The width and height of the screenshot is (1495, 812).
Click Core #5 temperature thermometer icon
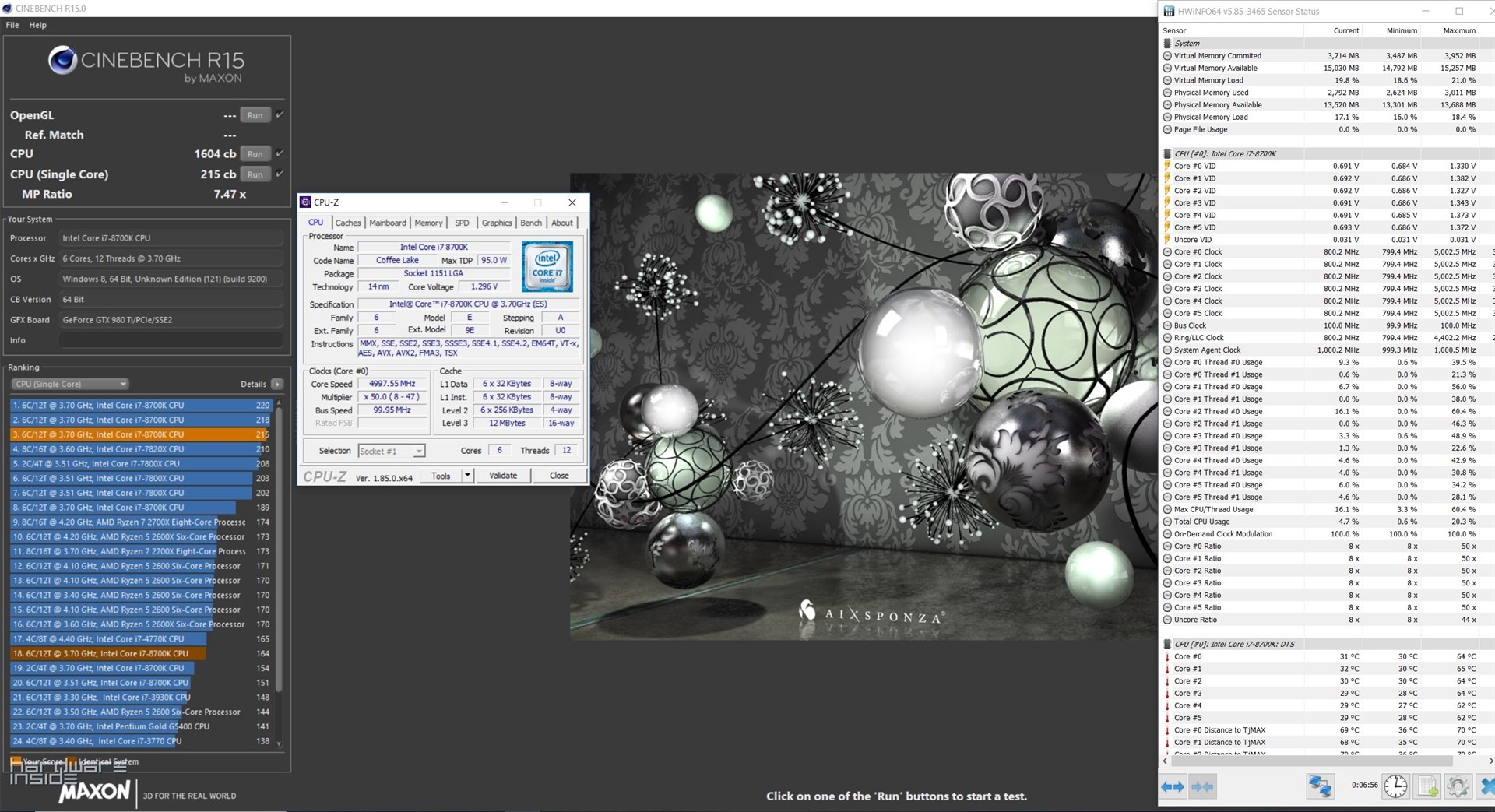pos(1167,718)
